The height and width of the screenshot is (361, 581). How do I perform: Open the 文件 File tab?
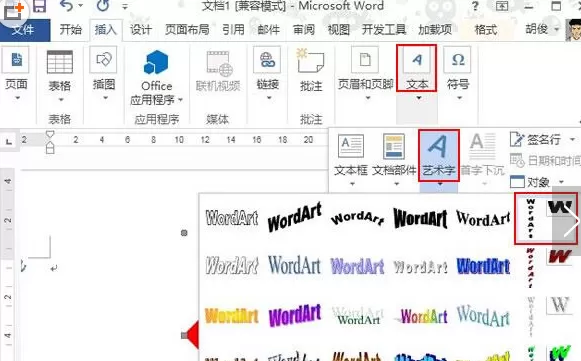click(x=24, y=30)
